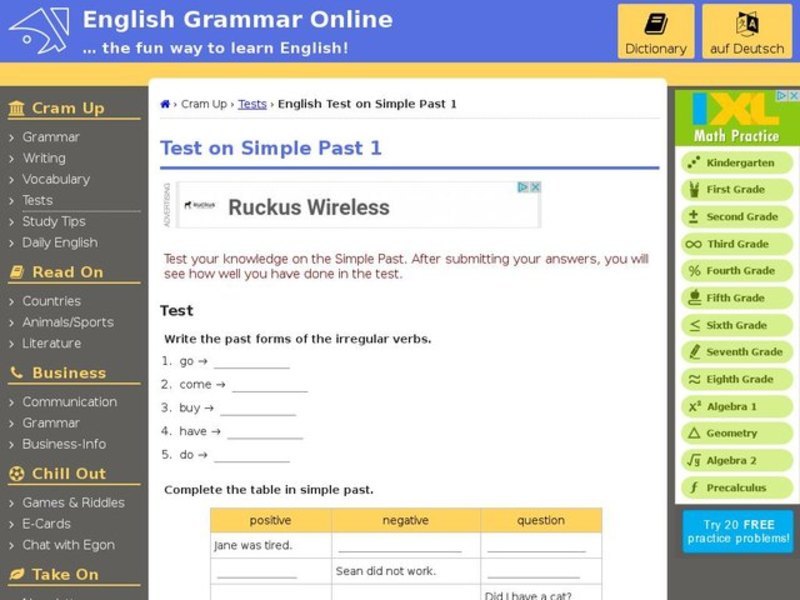Switch to German using the auf Deutsch icon
800x600 pixels.
tap(746, 21)
